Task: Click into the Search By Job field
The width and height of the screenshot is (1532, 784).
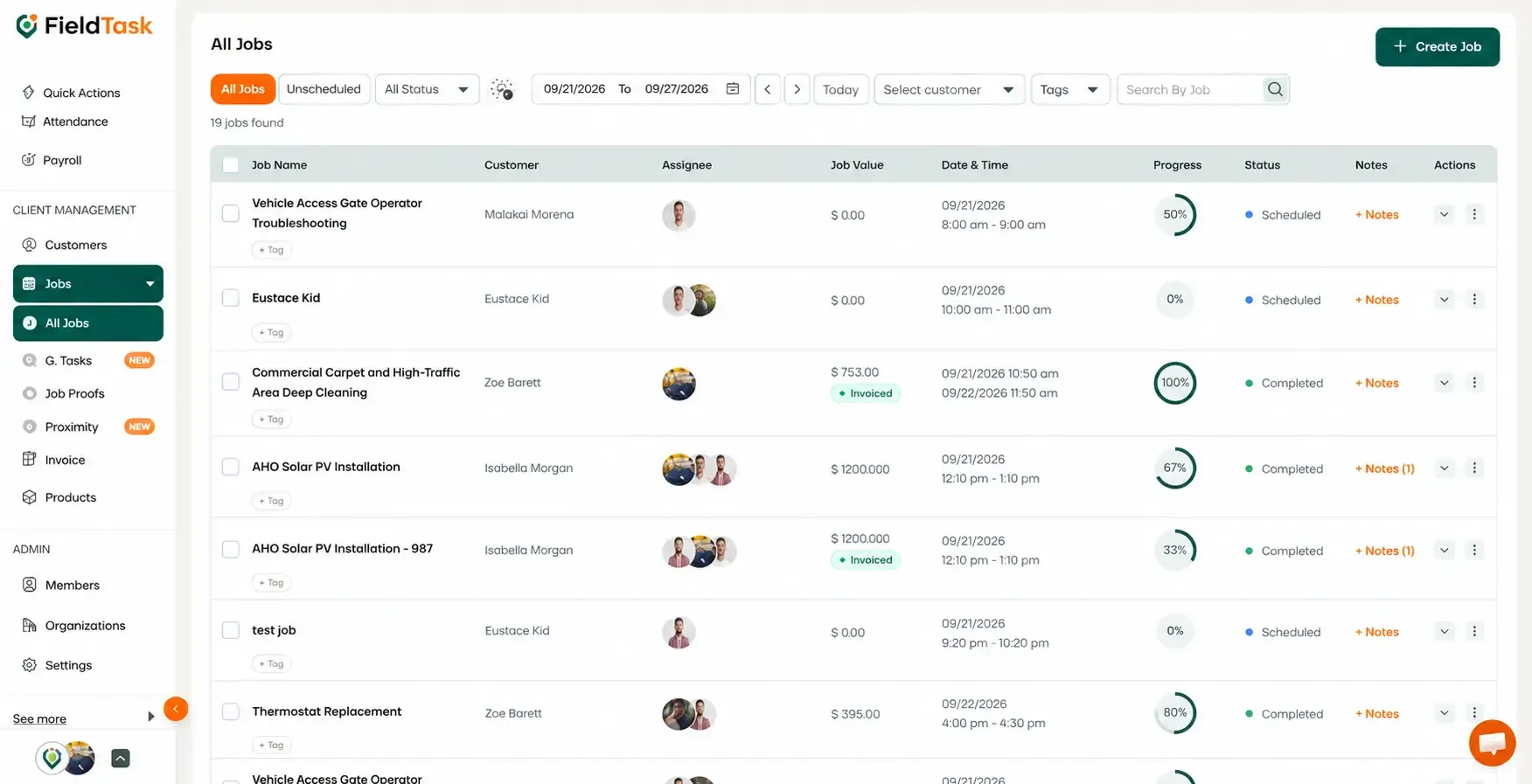Action: [1191, 89]
